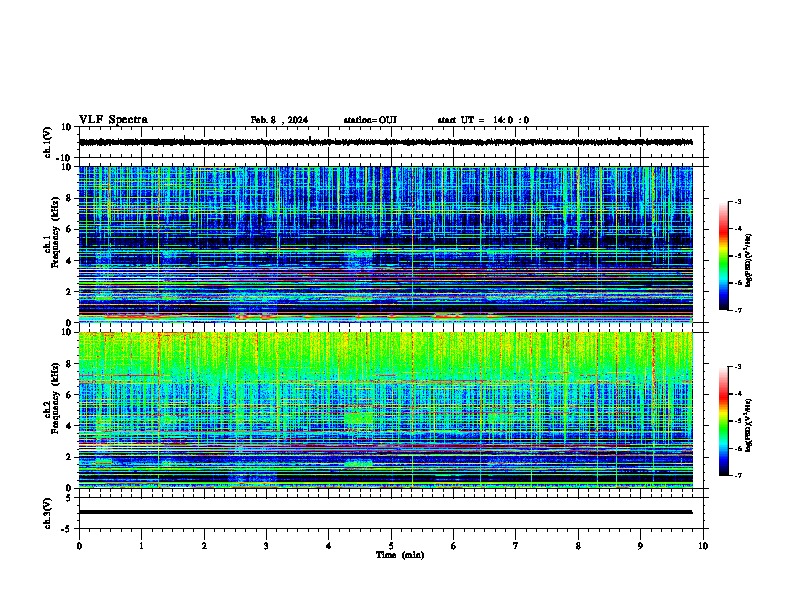The height and width of the screenshot is (612, 792).
Task: Click the "-7" label on ch.2 color bar
Action: coord(737,476)
